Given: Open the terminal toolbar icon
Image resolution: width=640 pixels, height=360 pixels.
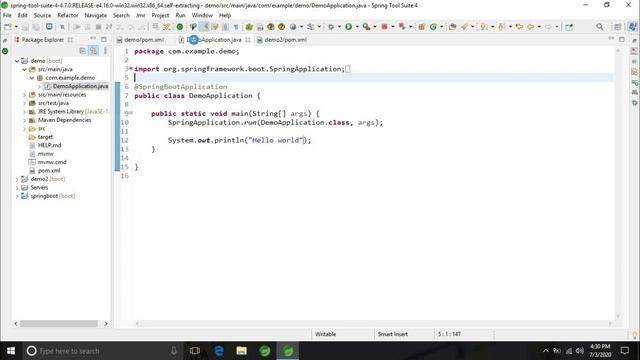Looking at the screenshot, I should 49,27.
